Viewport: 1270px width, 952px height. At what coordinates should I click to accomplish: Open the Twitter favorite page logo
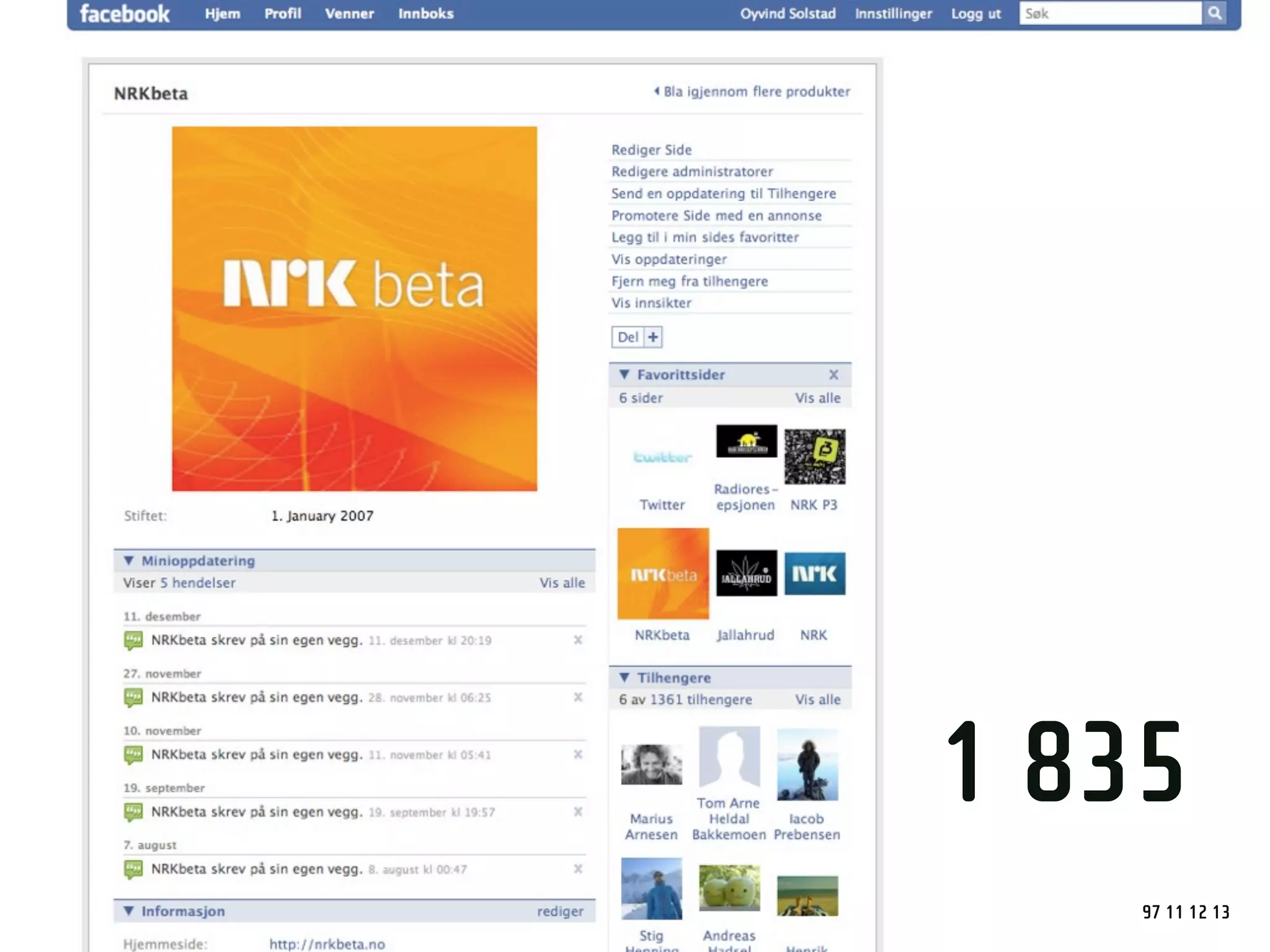coord(662,457)
